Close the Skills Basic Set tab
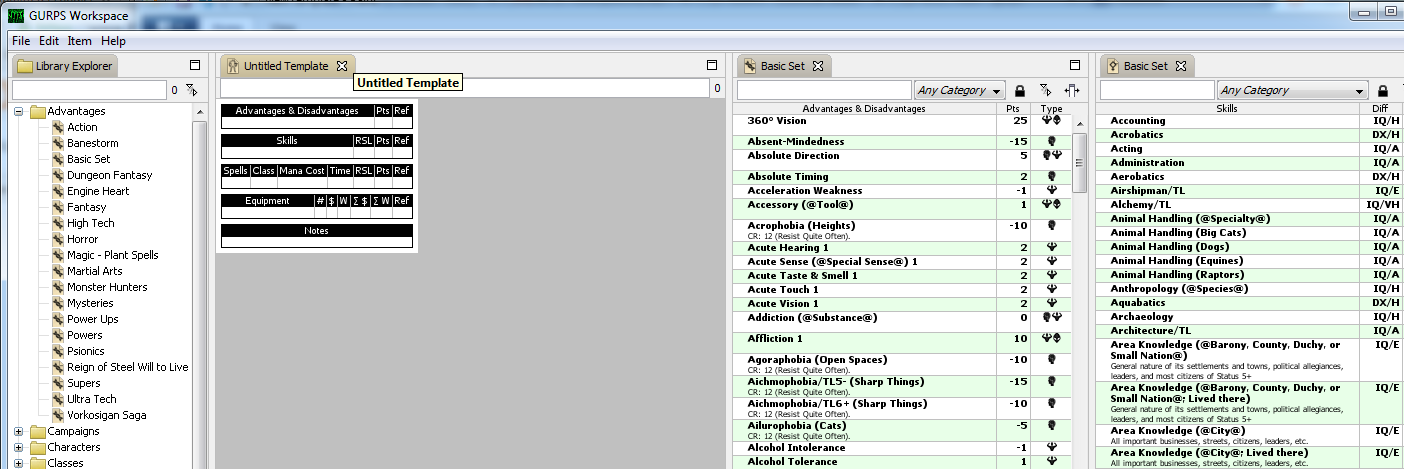This screenshot has width=1404, height=469. click(1180, 66)
